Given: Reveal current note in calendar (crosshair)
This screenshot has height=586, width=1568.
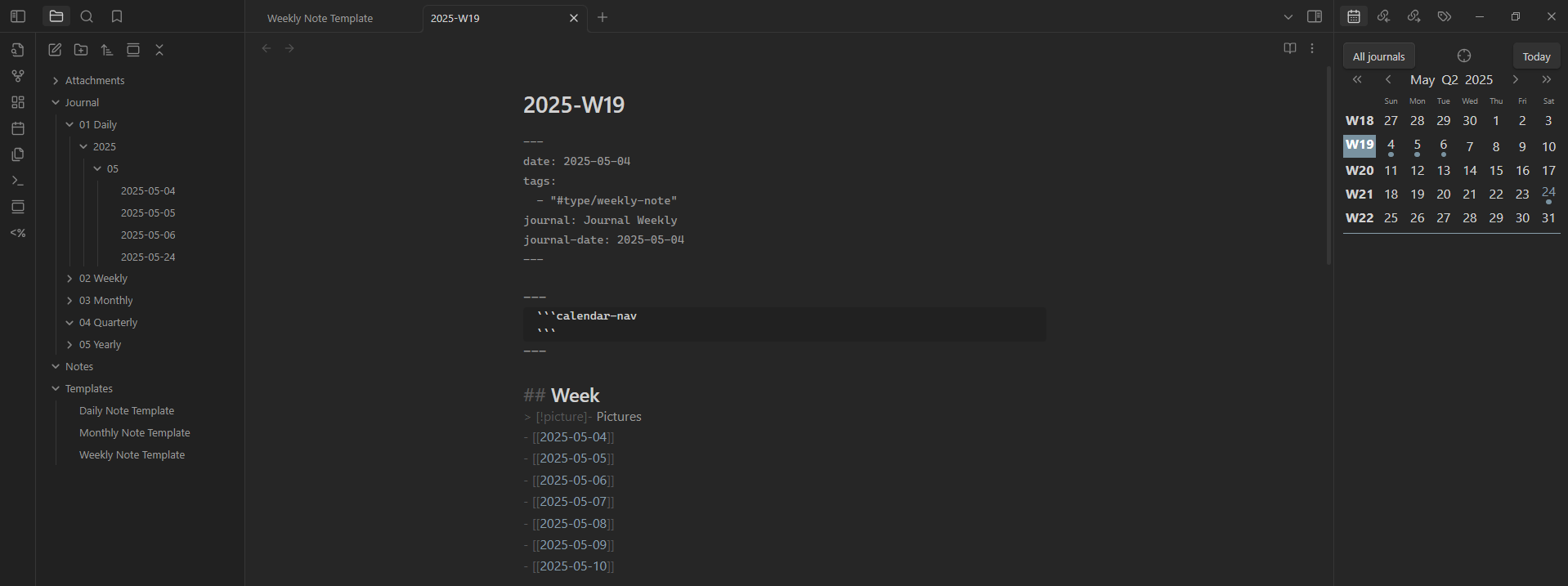Looking at the screenshot, I should 1464,56.
